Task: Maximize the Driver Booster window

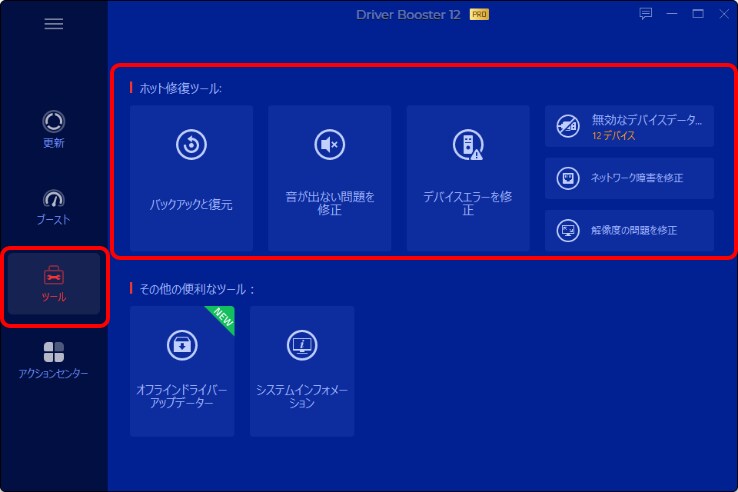Action: 698,14
